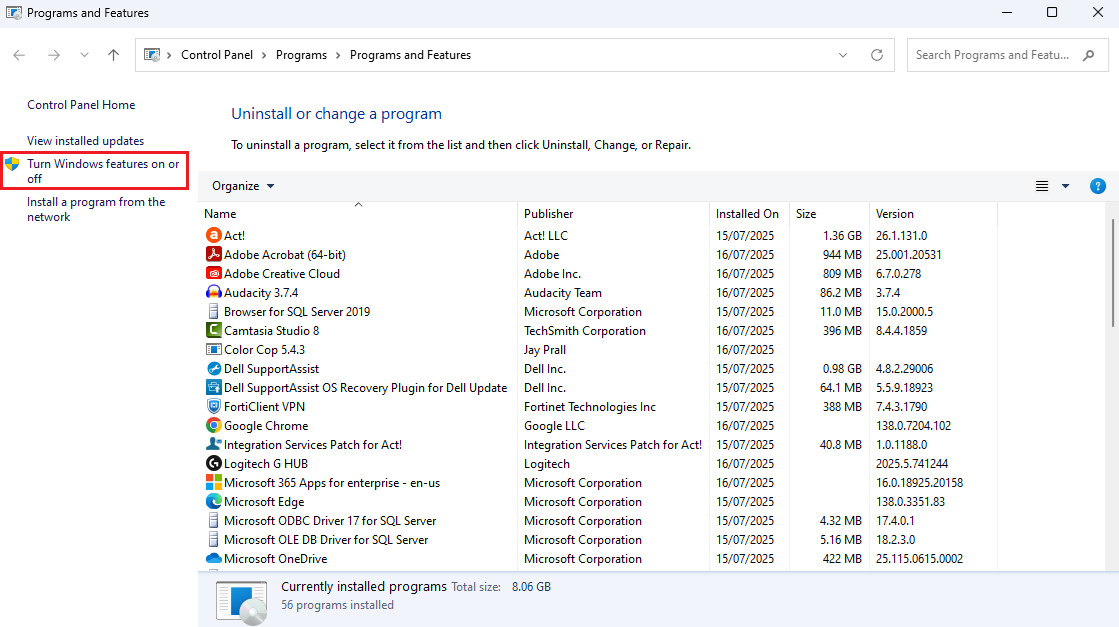Open Install a program from the network

point(96,209)
